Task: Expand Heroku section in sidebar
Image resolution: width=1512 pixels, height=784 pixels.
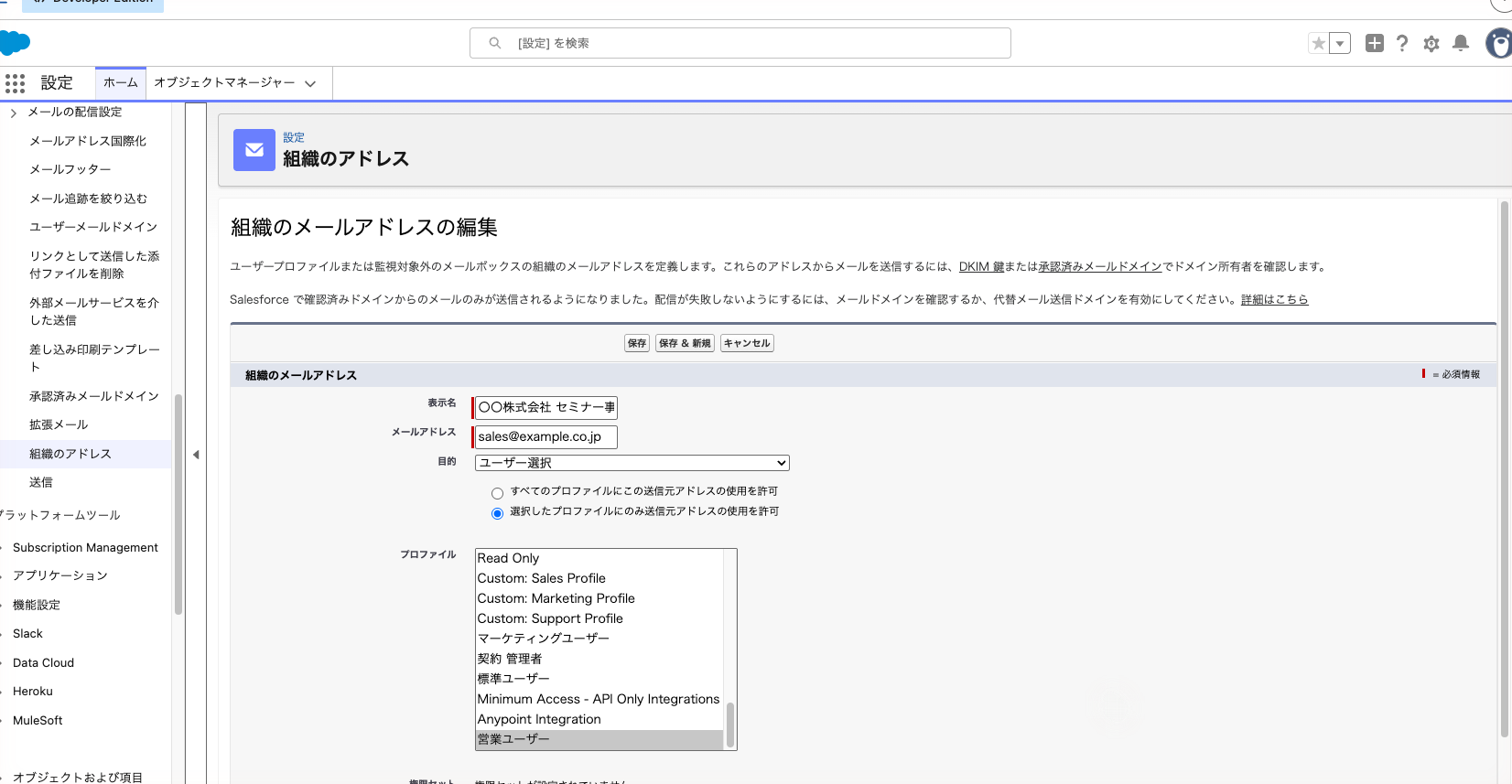Action: tap(33, 691)
